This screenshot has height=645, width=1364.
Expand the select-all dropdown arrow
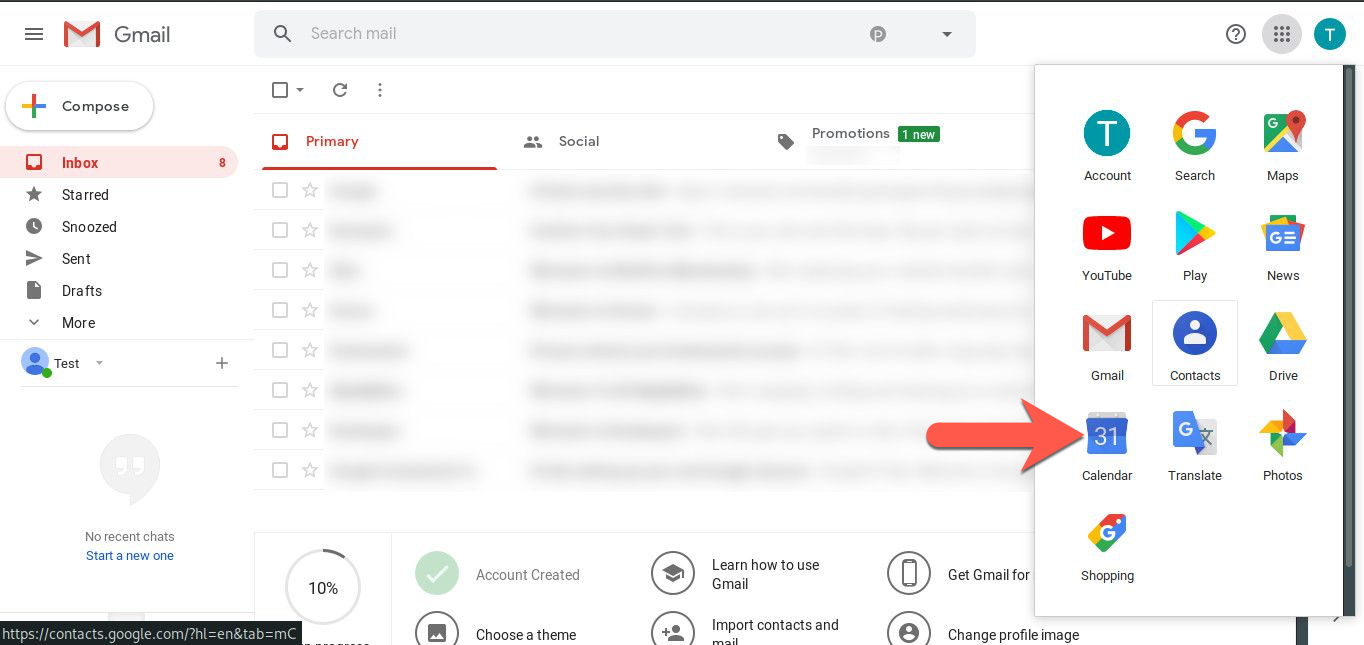pyautogui.click(x=300, y=90)
